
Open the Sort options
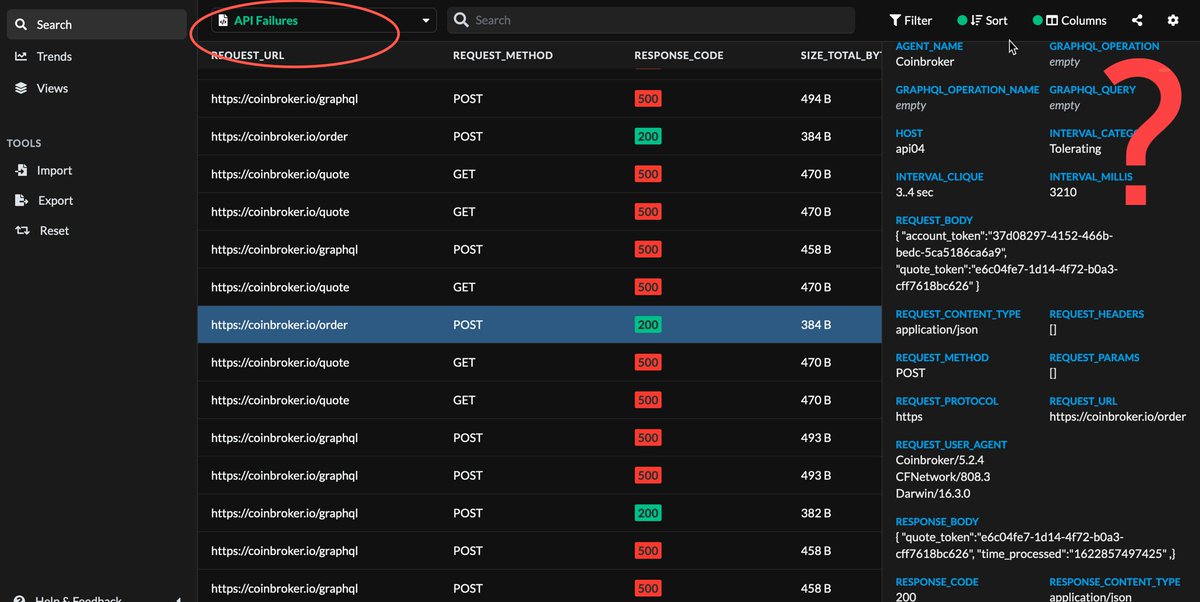(x=983, y=20)
